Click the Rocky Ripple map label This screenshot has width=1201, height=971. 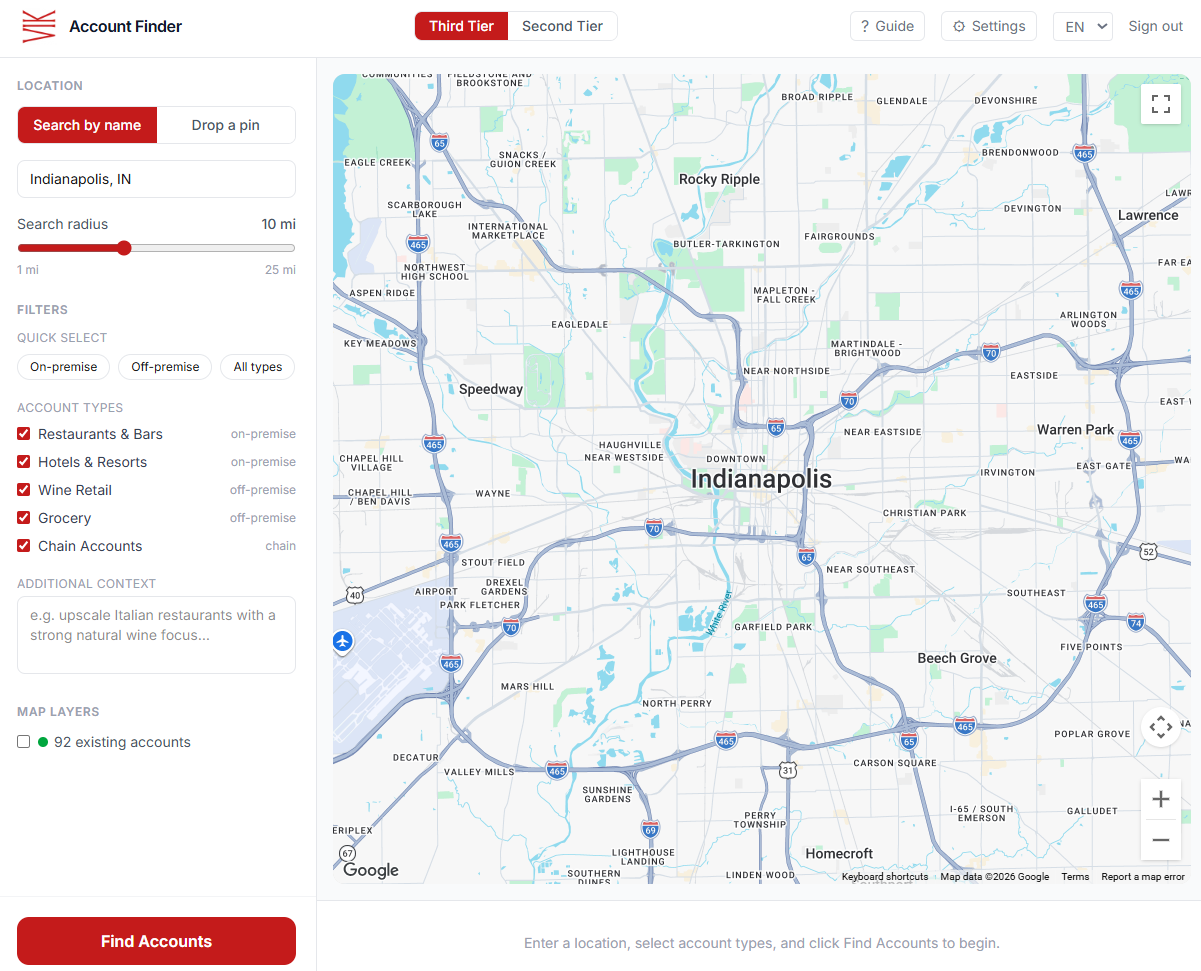719,179
